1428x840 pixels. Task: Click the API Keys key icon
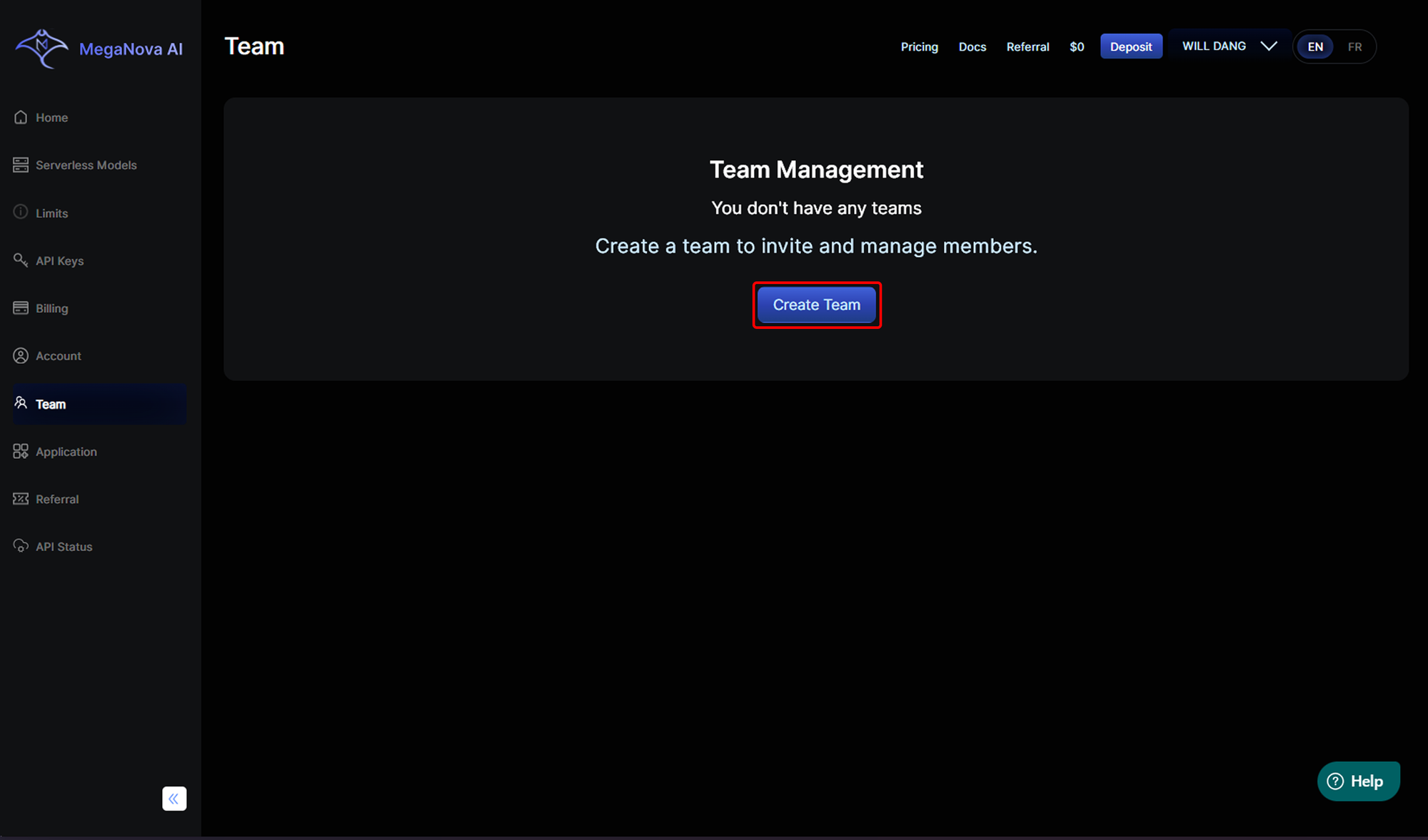pyautogui.click(x=21, y=260)
